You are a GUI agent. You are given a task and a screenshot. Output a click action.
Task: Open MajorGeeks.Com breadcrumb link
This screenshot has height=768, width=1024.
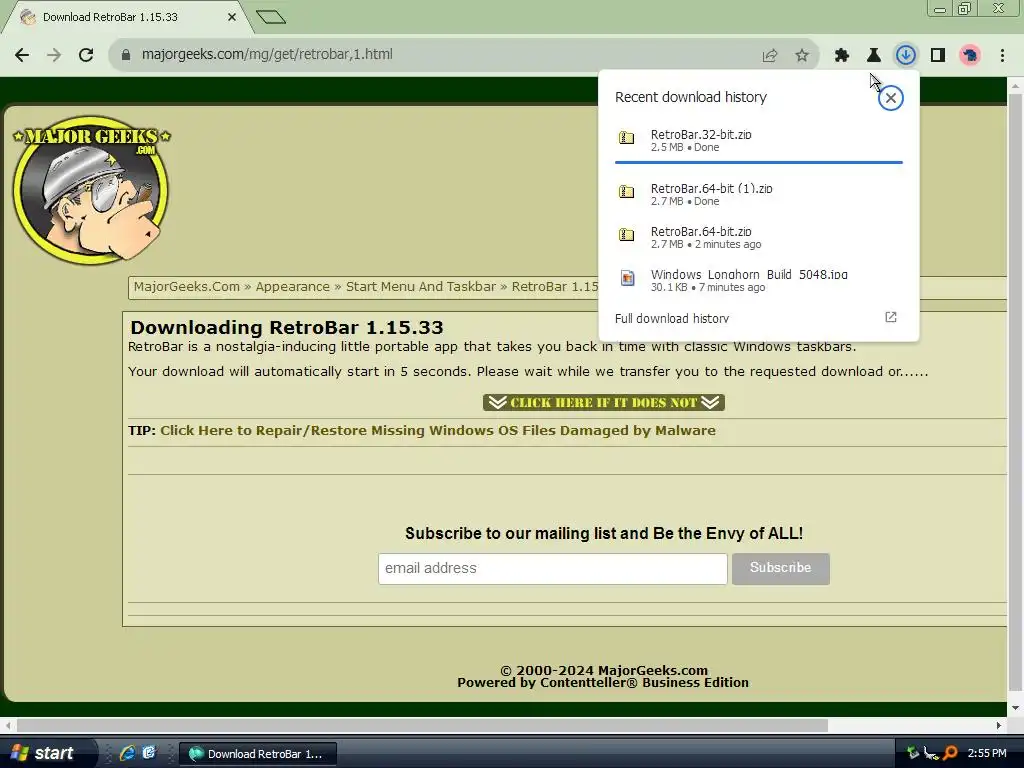pyautogui.click(x=187, y=287)
